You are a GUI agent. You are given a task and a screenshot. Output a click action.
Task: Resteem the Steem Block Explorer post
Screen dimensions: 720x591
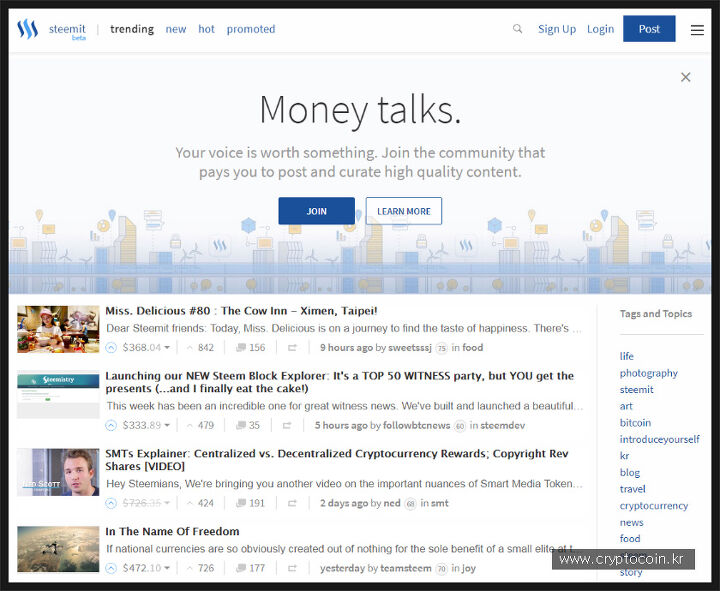point(287,426)
